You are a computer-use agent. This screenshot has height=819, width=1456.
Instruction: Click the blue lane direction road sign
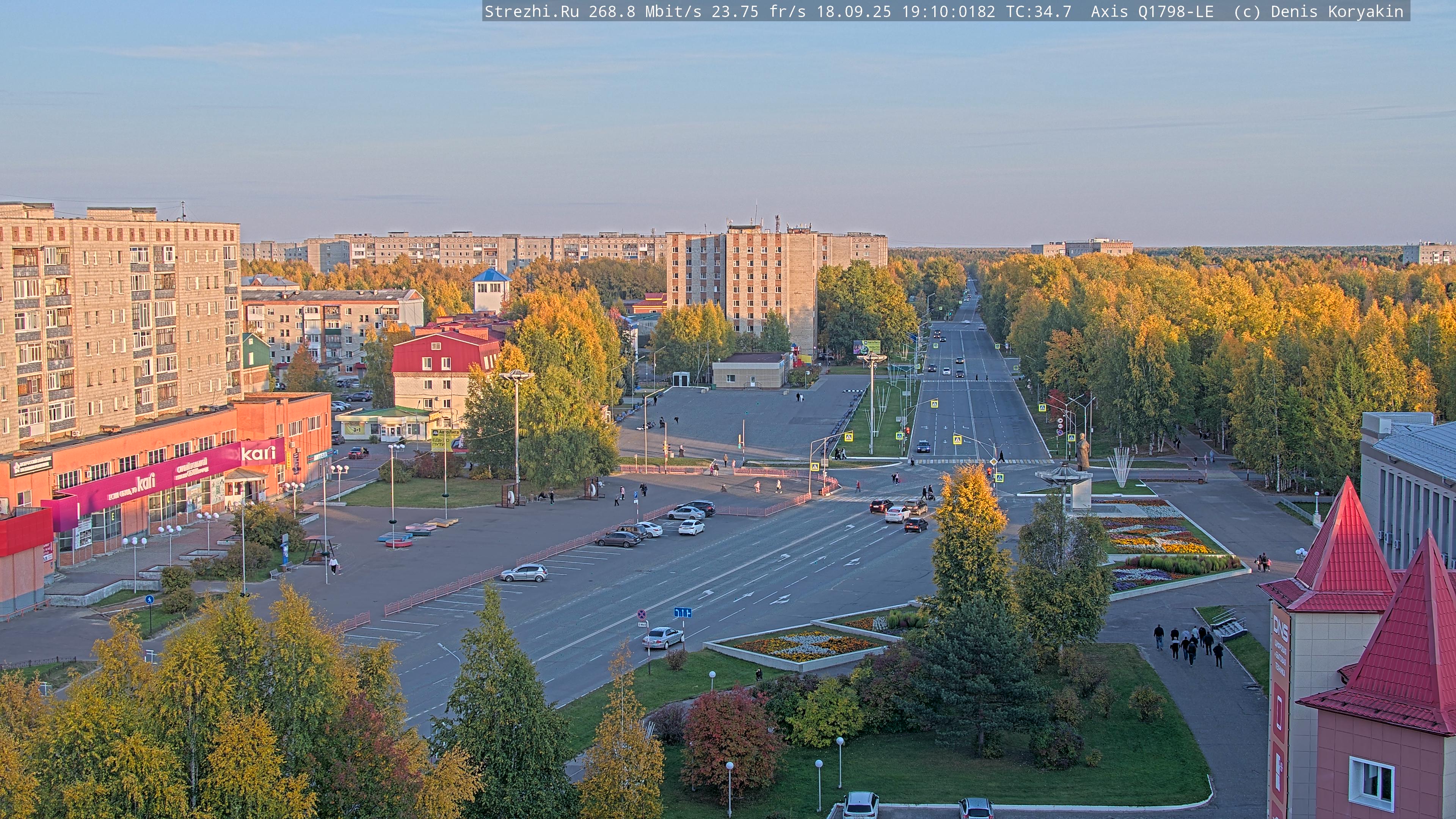[x=683, y=612]
